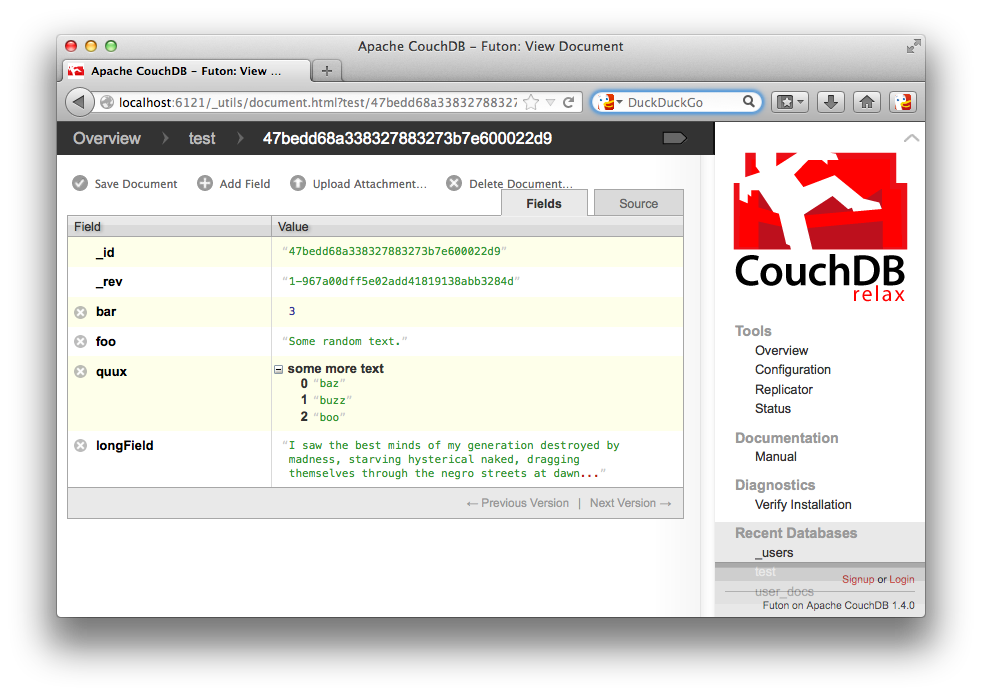Click the Next Version link
Viewport: 982px width, 696px height.
point(630,503)
